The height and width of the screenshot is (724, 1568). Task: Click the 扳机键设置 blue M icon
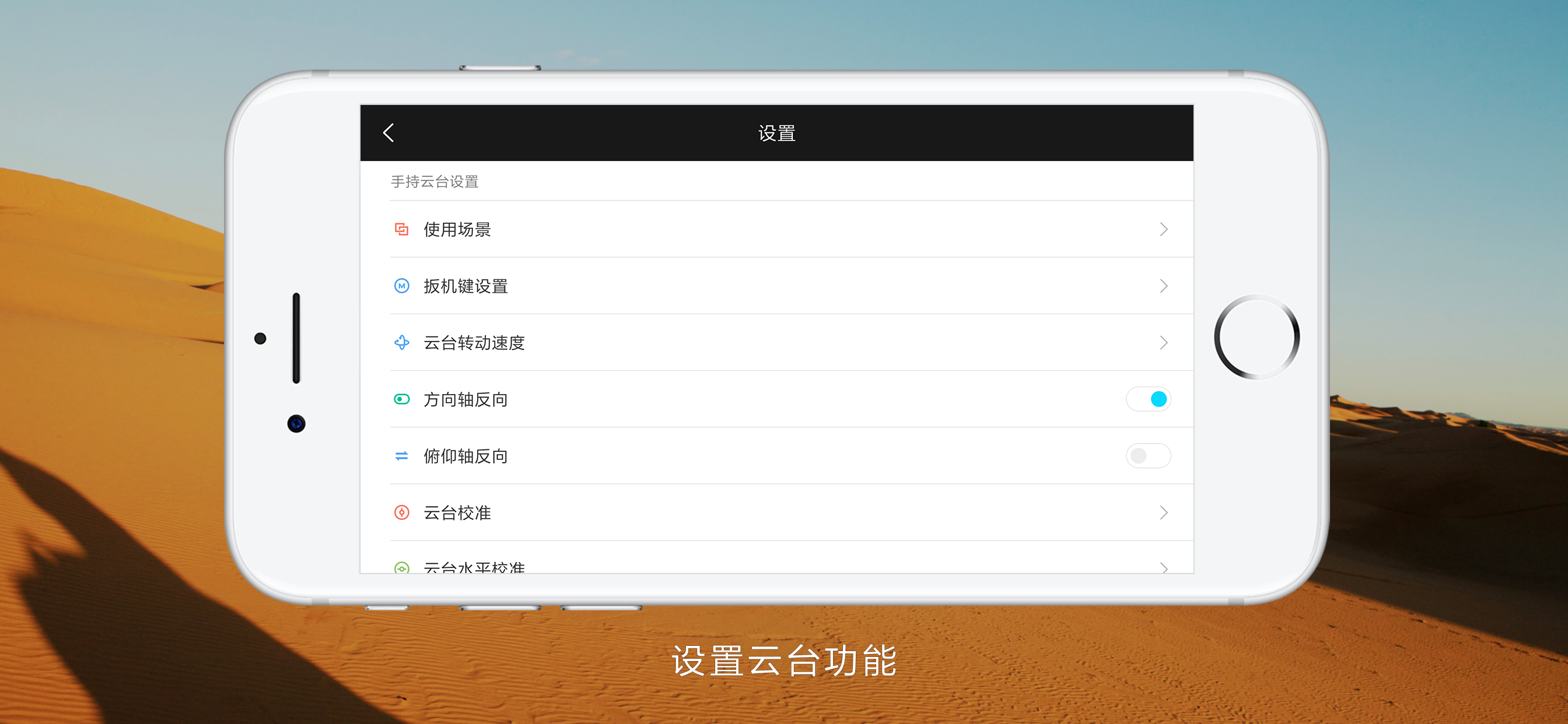coord(402,286)
